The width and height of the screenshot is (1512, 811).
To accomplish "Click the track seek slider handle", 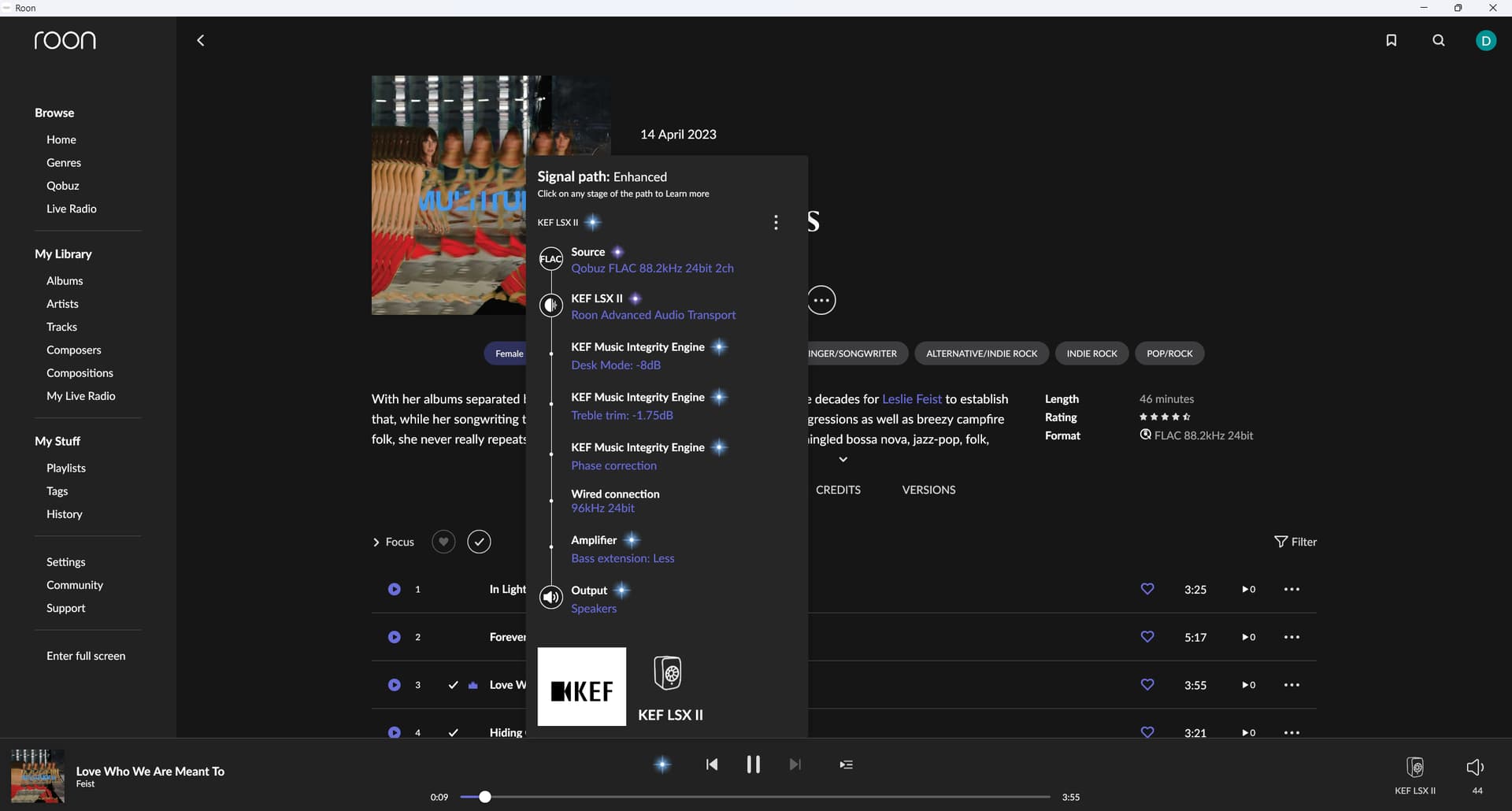I will [x=485, y=797].
